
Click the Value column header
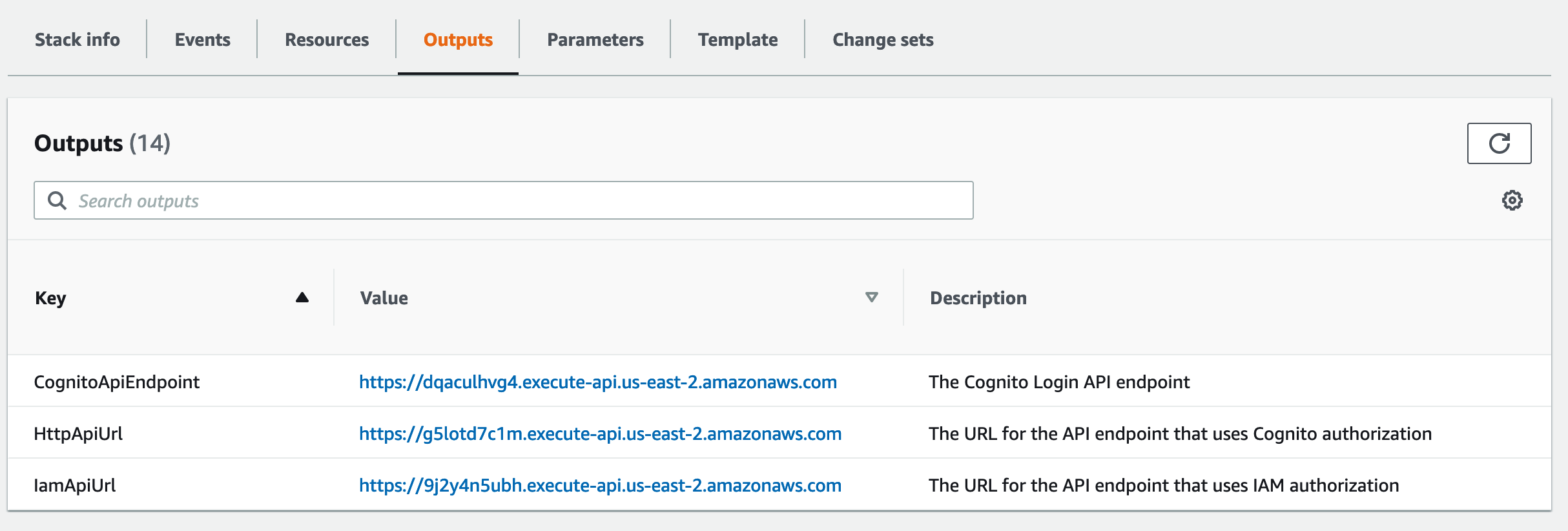point(384,298)
